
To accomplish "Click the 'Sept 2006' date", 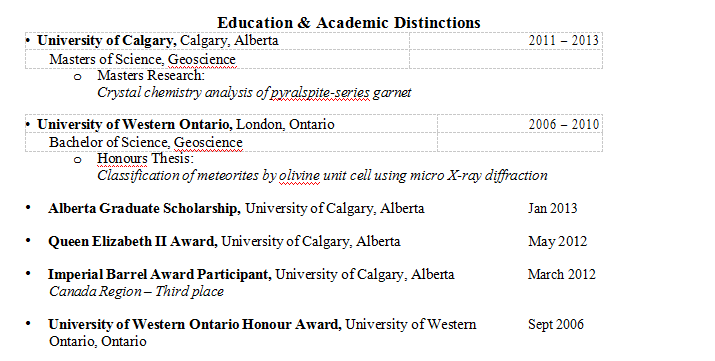I will click(556, 325).
